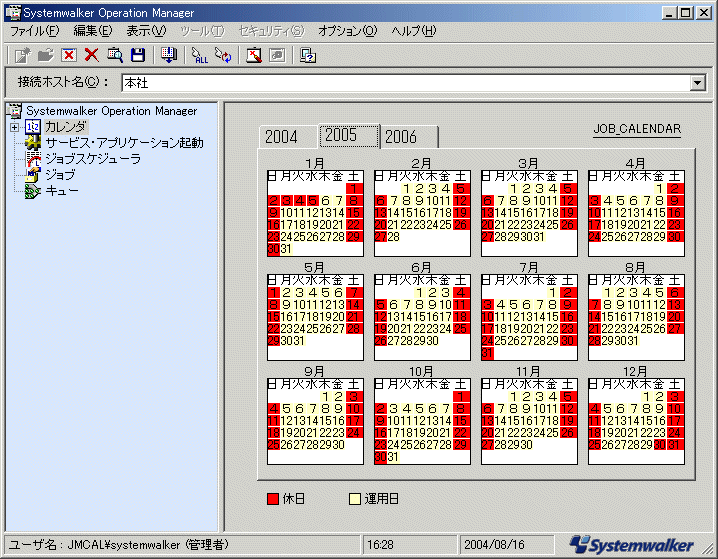718x559 pixels.
Task: Click the magnifier search toolbar icon
Action: coord(115,55)
